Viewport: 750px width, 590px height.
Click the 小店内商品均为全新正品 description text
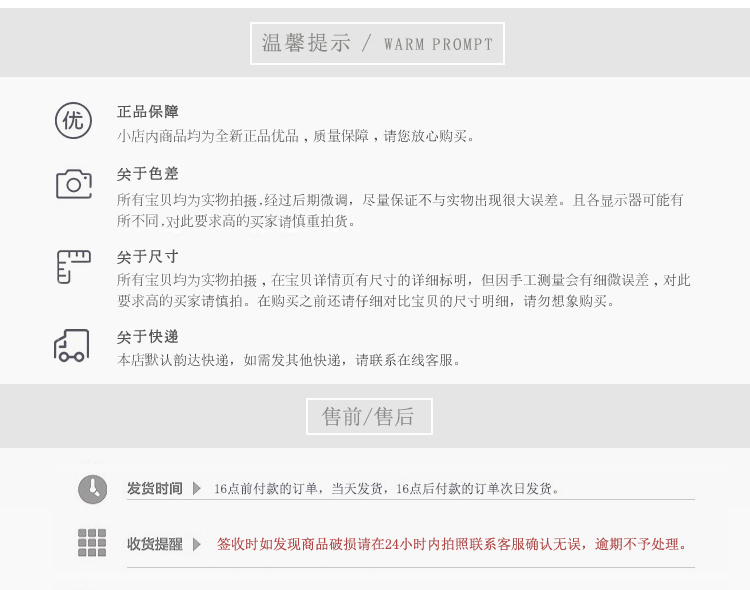(x=297, y=136)
